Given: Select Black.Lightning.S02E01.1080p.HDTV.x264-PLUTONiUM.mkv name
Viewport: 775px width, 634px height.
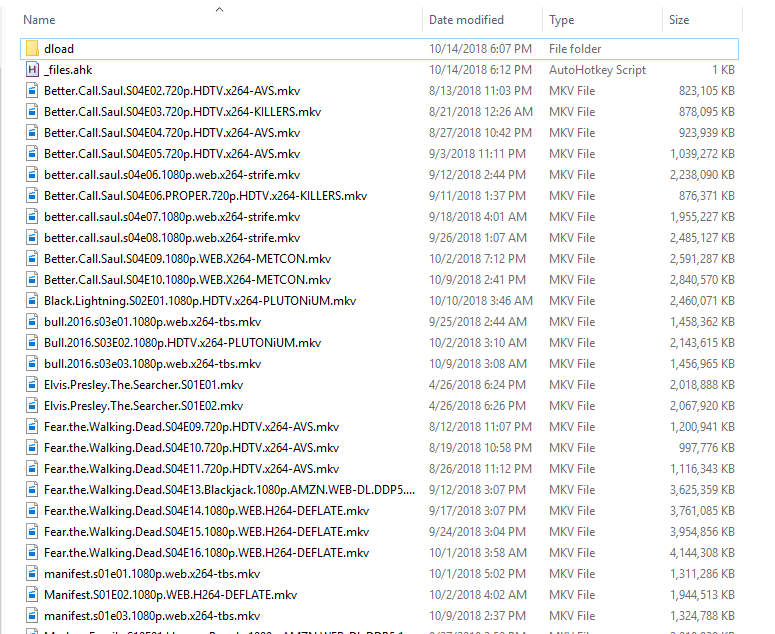Looking at the screenshot, I should pos(200,301).
